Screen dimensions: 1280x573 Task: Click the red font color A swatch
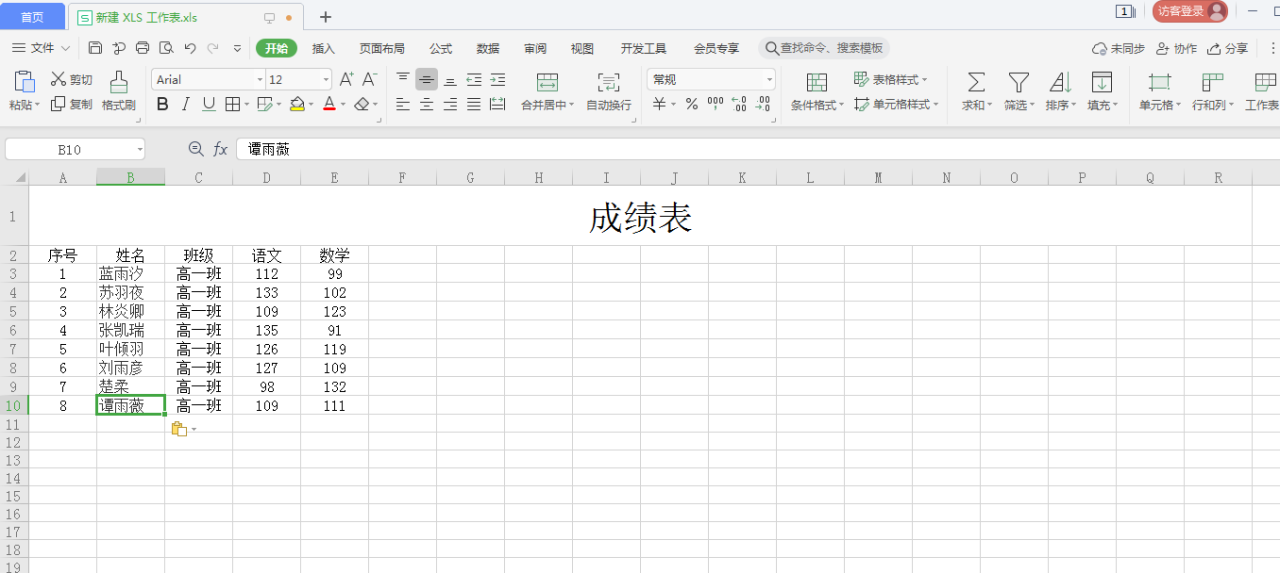329,104
